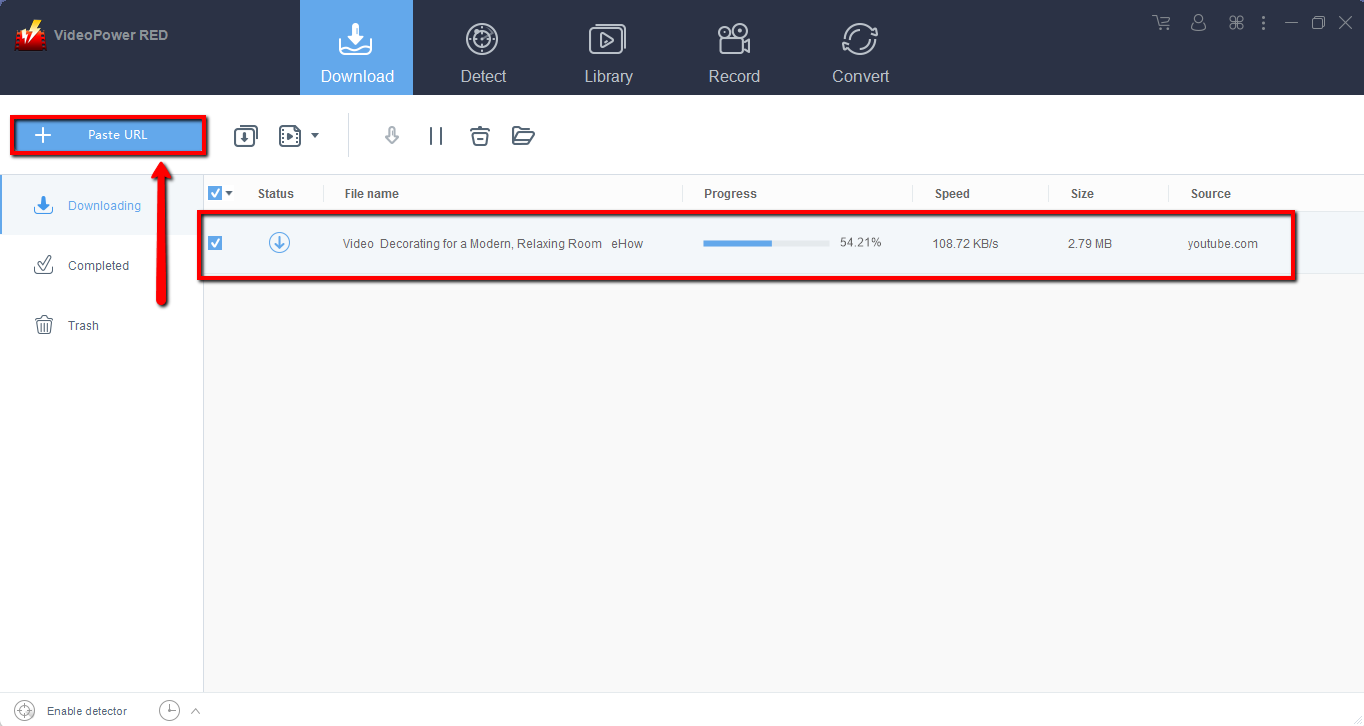1364x726 pixels.
Task: Open the Trash list
Action: point(82,325)
